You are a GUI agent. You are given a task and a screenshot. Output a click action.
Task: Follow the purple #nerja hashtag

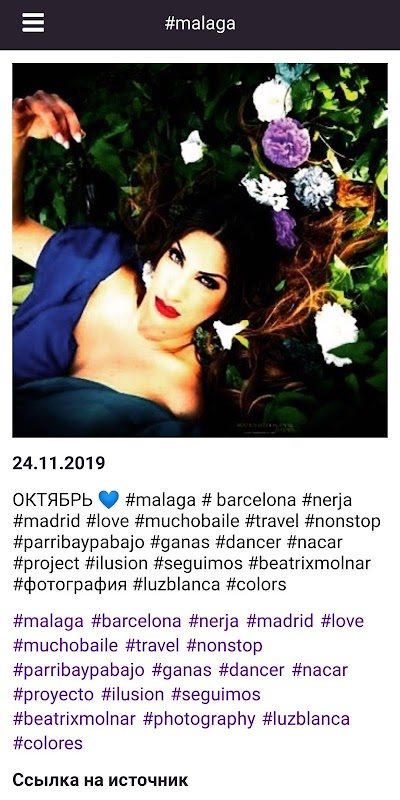214,621
